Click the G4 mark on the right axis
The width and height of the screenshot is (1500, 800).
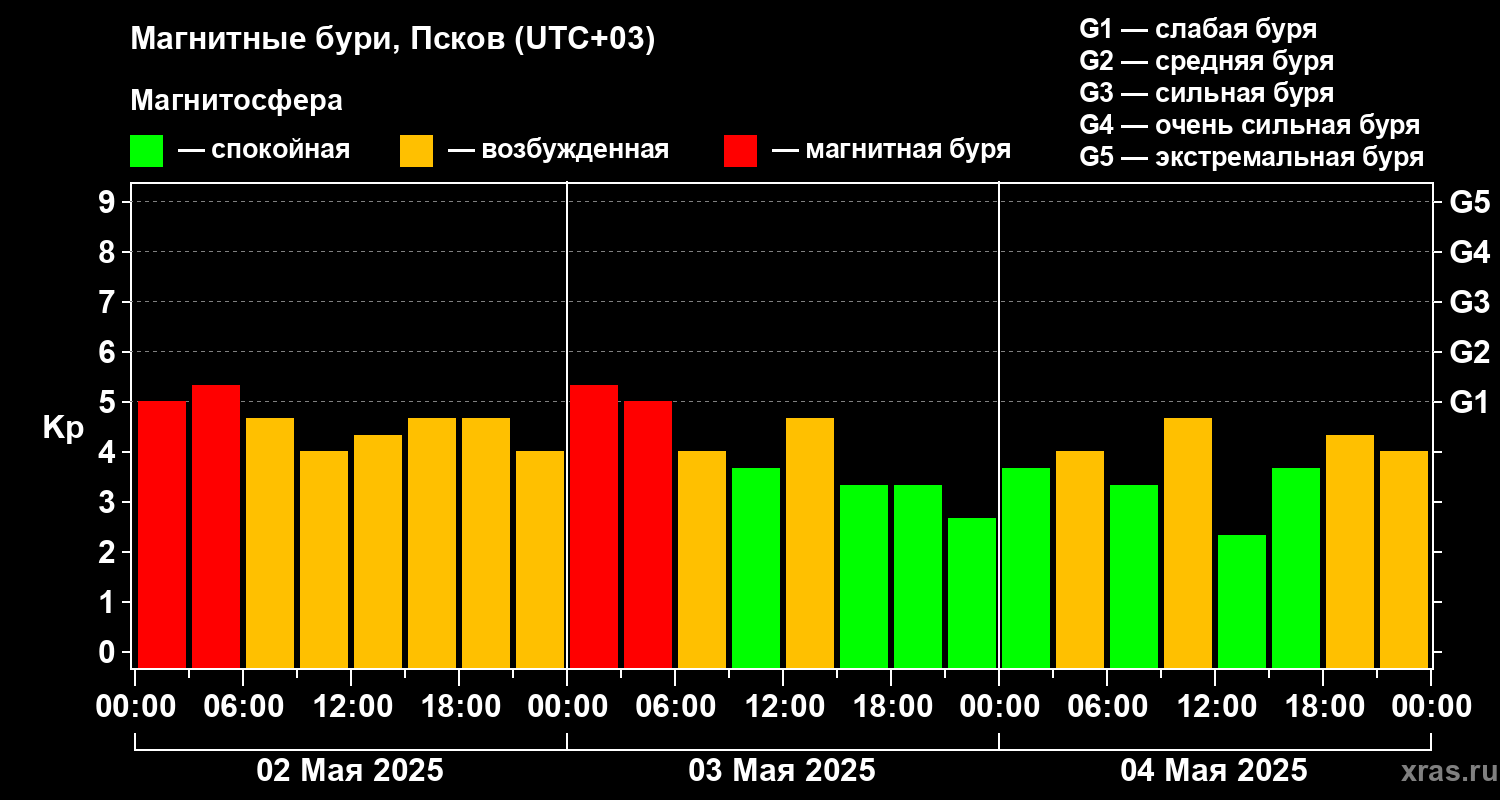click(x=1469, y=252)
